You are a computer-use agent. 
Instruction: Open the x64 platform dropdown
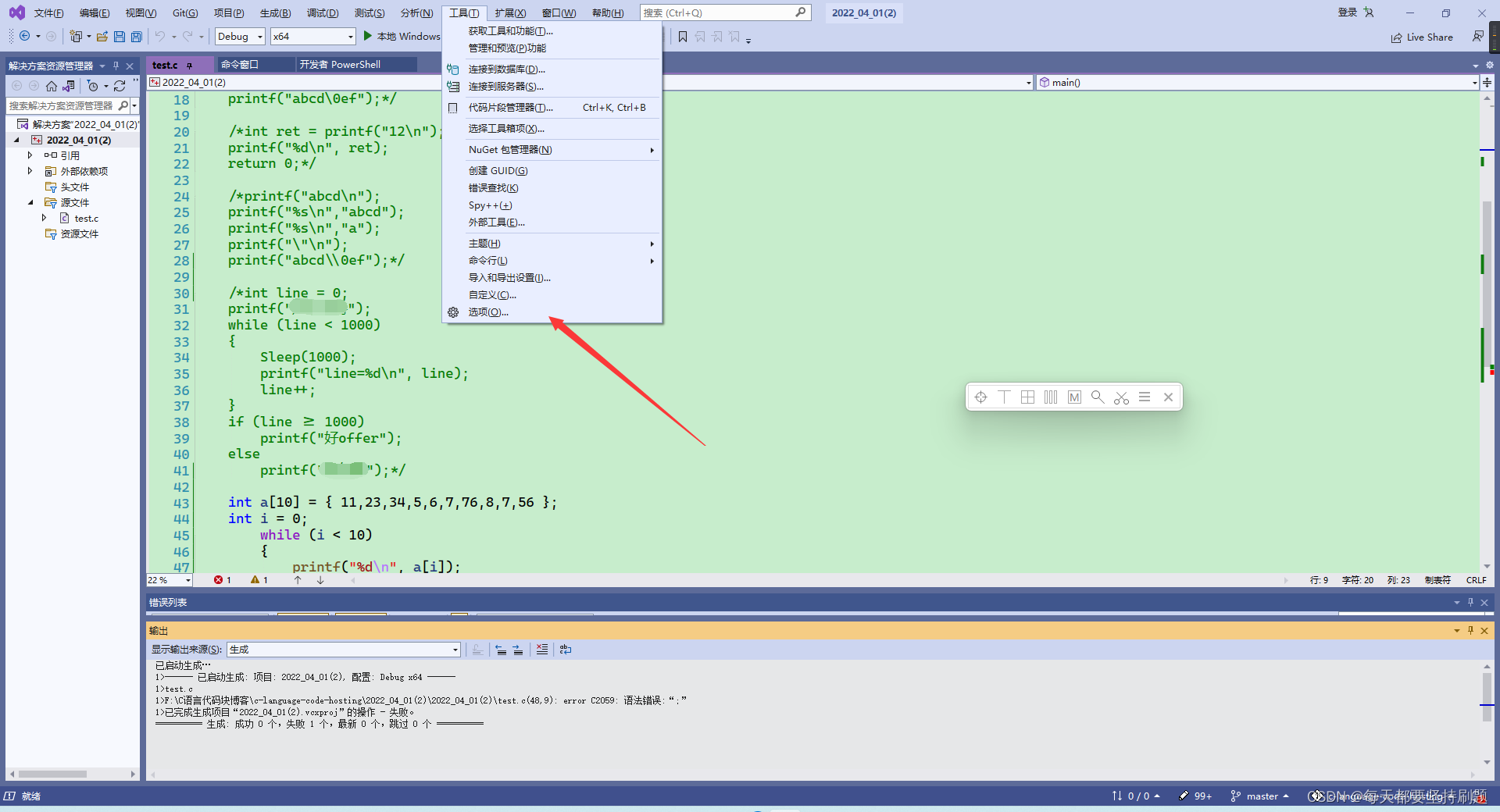click(x=313, y=36)
